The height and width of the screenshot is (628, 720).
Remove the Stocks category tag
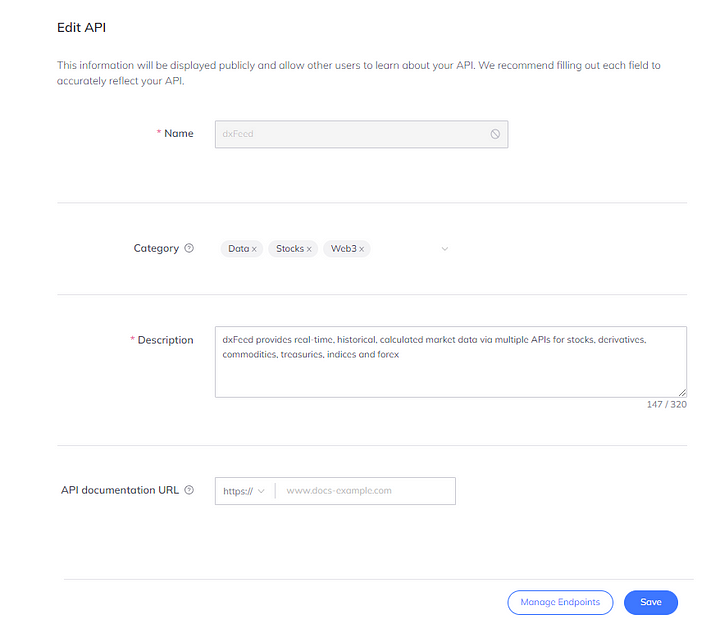point(309,249)
